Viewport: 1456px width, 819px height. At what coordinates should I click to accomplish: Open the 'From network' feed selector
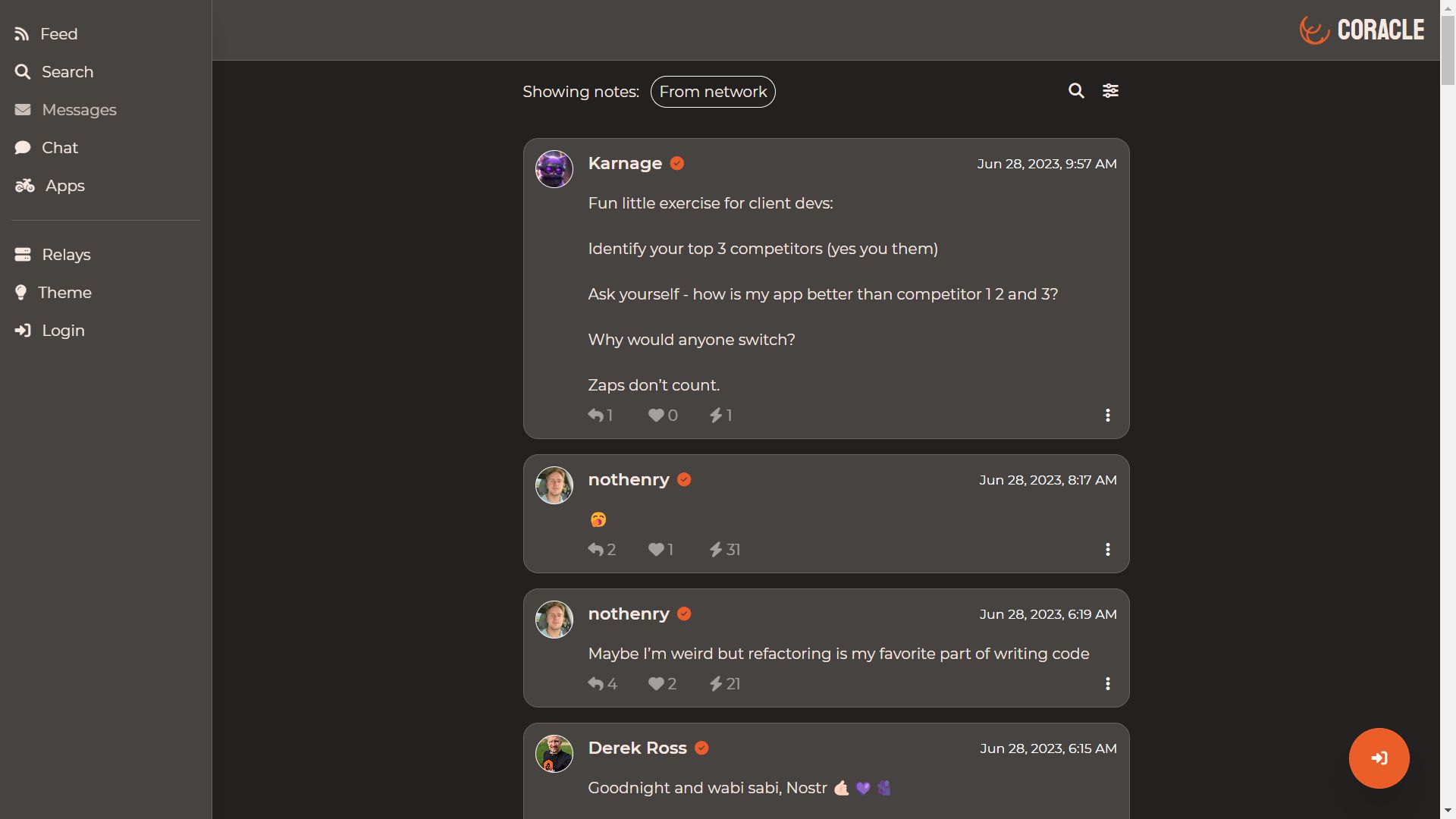pos(713,92)
